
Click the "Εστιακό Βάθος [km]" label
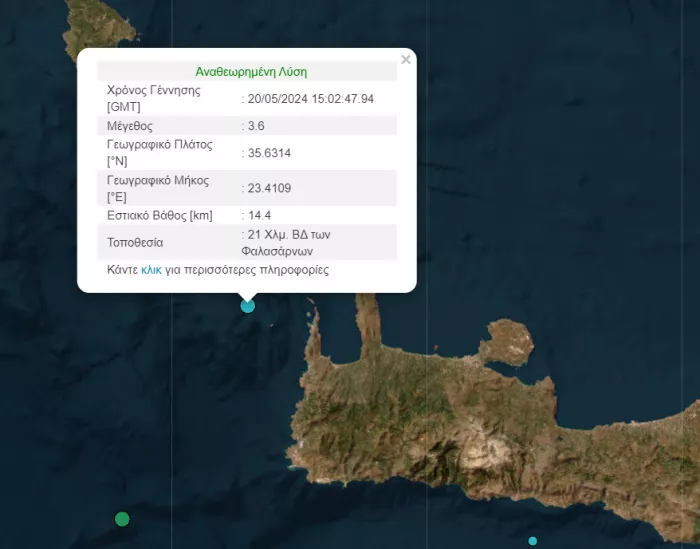tap(160, 215)
